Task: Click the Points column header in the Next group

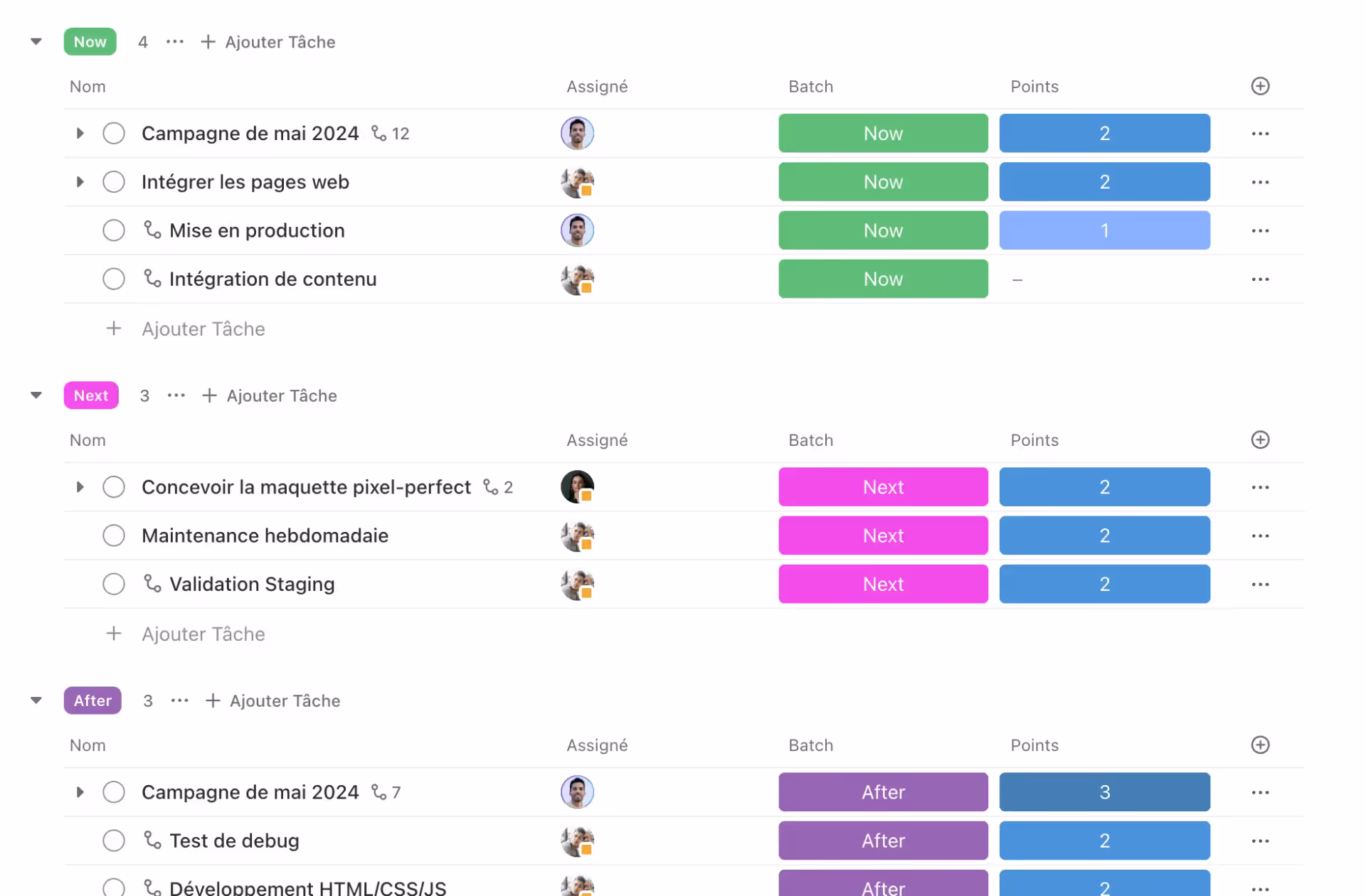Action: (x=1034, y=440)
